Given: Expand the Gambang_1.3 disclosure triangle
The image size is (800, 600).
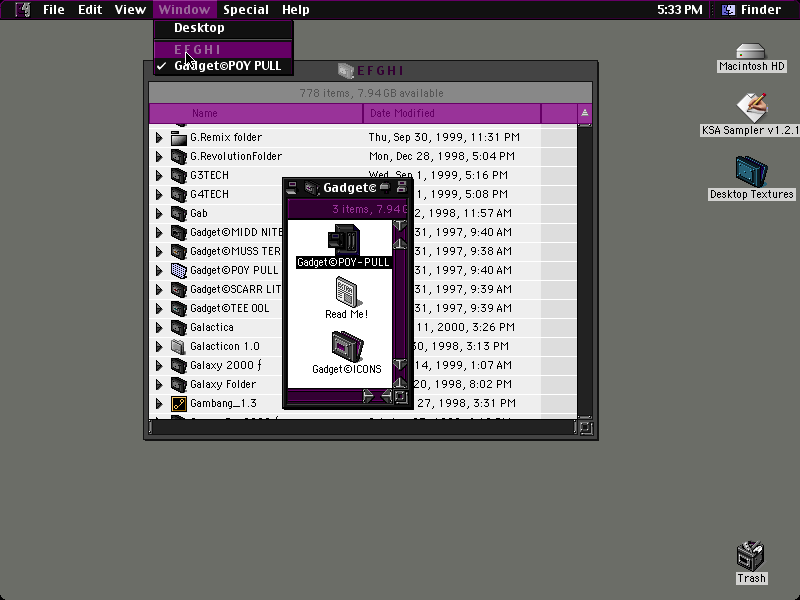Looking at the screenshot, I should tap(159, 404).
